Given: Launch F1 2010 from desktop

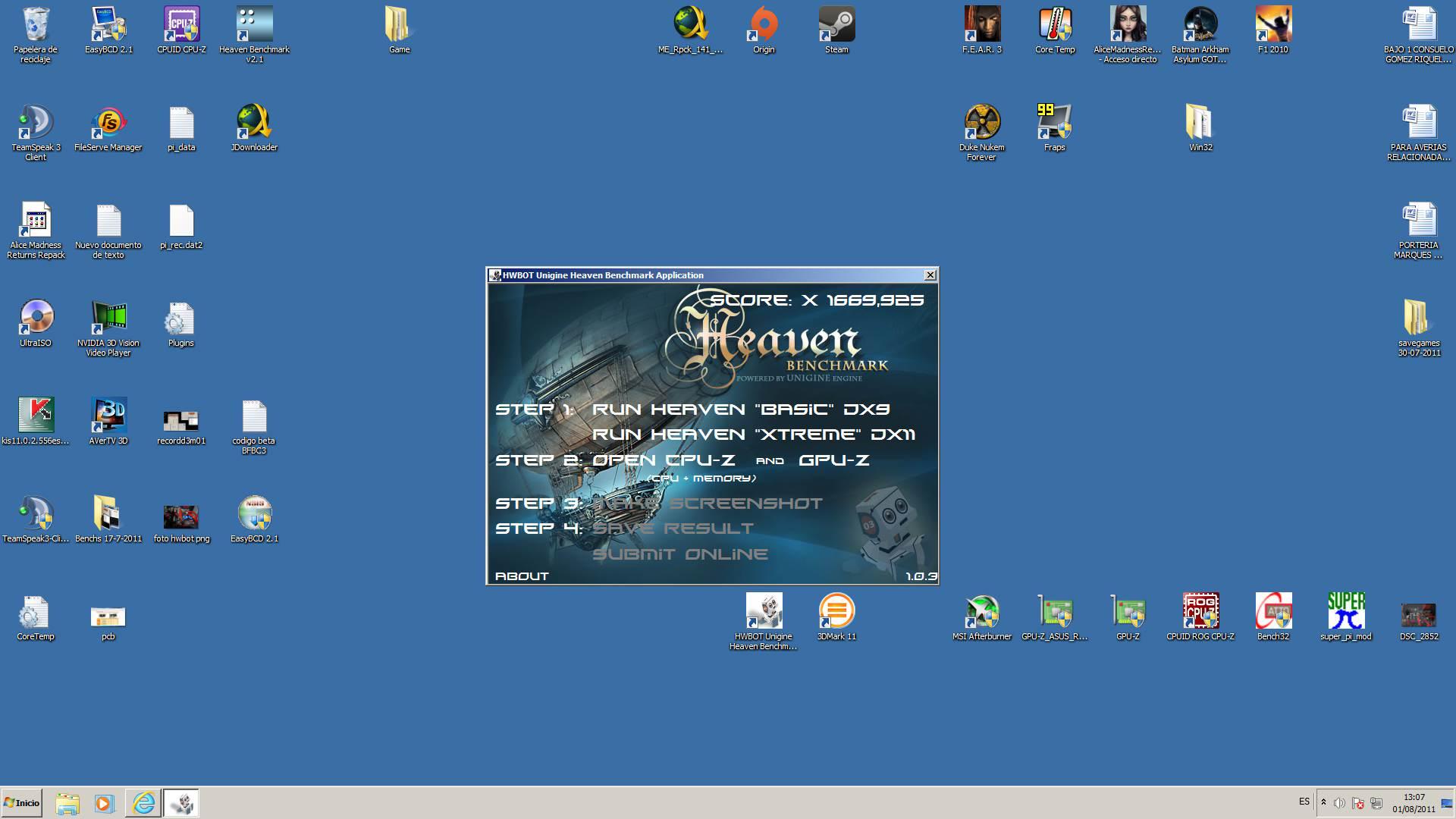Looking at the screenshot, I should click(x=1272, y=30).
